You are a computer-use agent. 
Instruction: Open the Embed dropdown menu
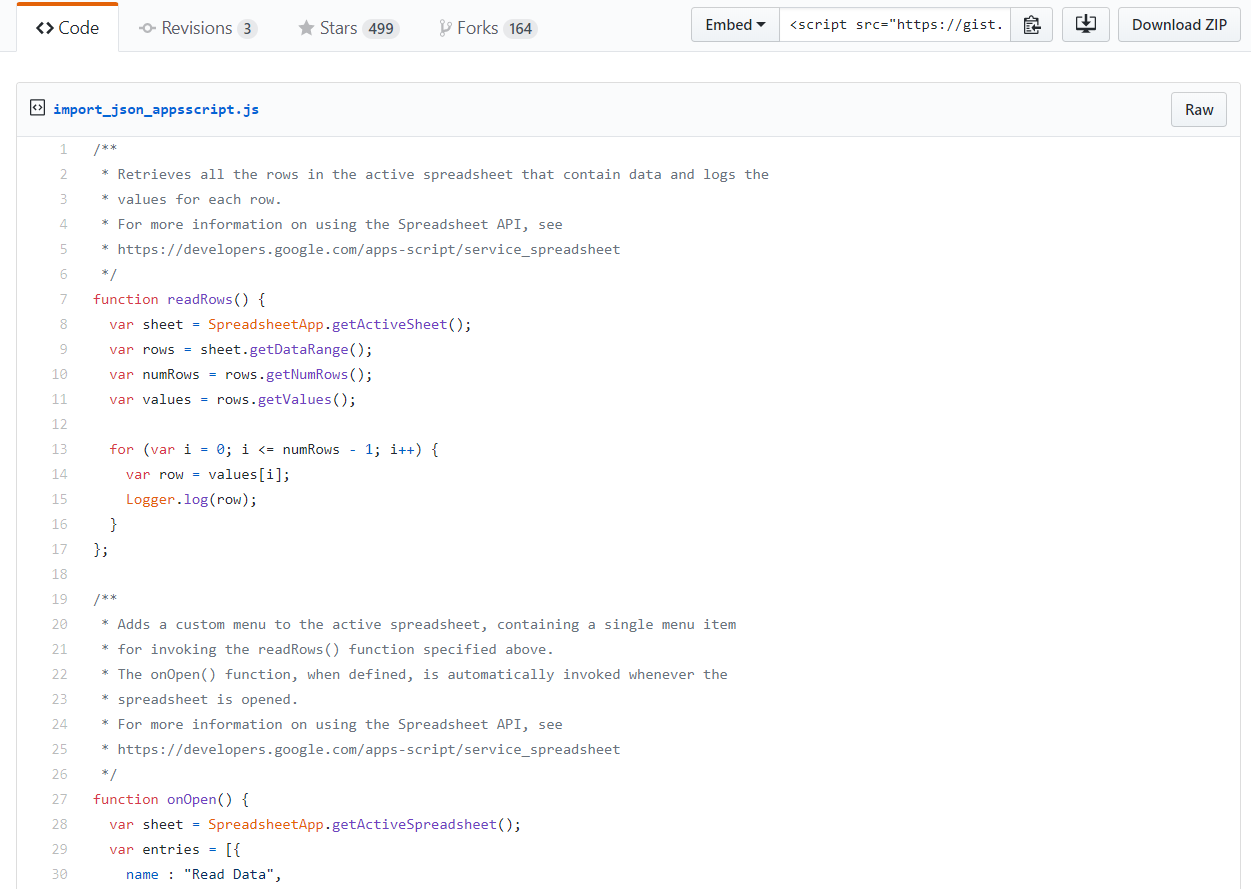[735, 25]
